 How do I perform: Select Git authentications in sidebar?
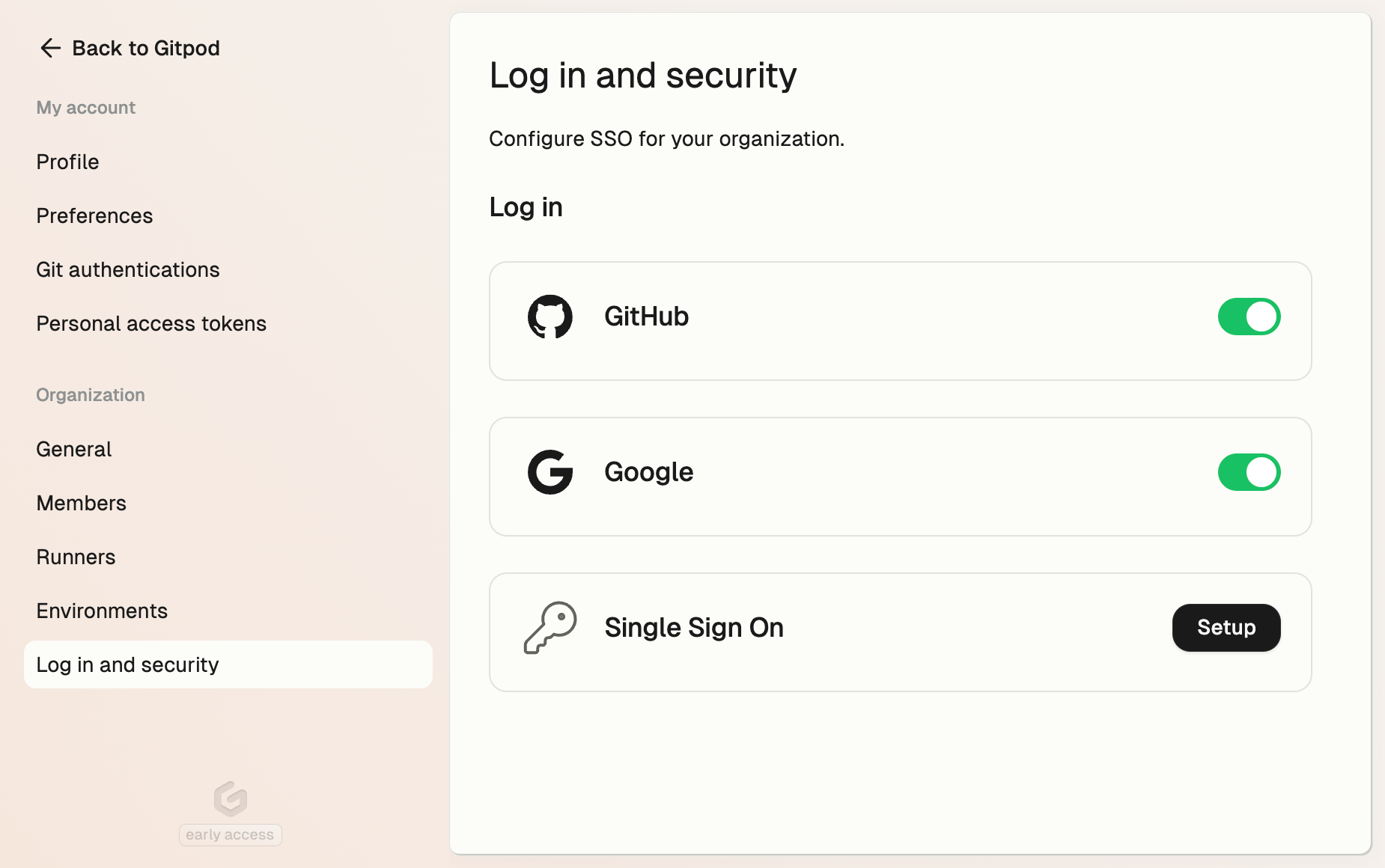pos(128,269)
